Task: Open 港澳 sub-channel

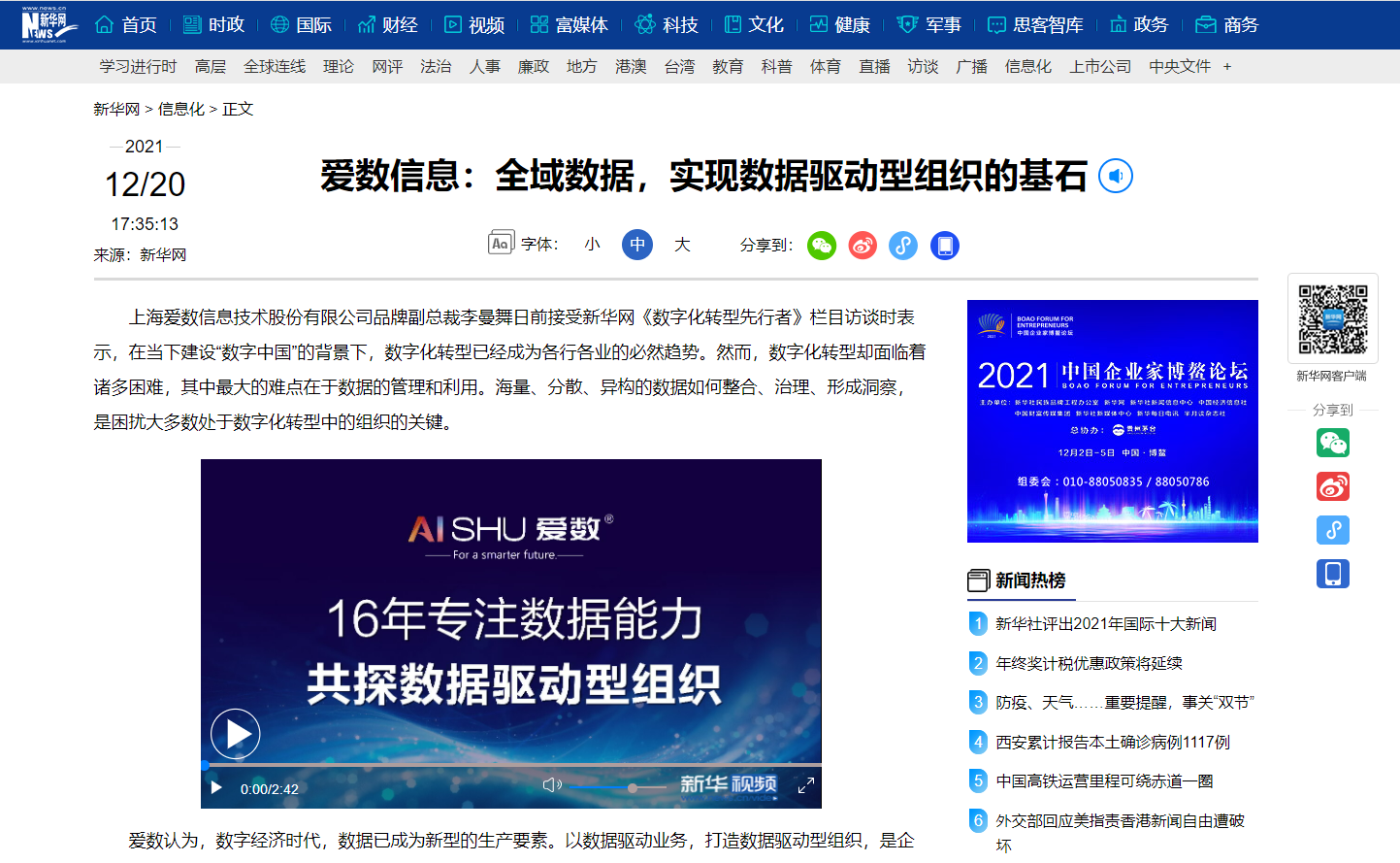Action: tap(631, 67)
